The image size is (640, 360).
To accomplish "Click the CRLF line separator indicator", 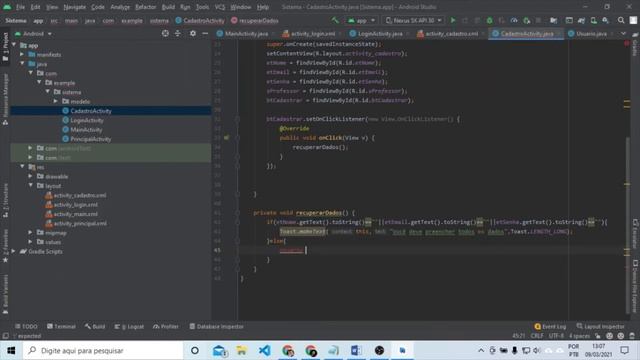I will pos(537,336).
